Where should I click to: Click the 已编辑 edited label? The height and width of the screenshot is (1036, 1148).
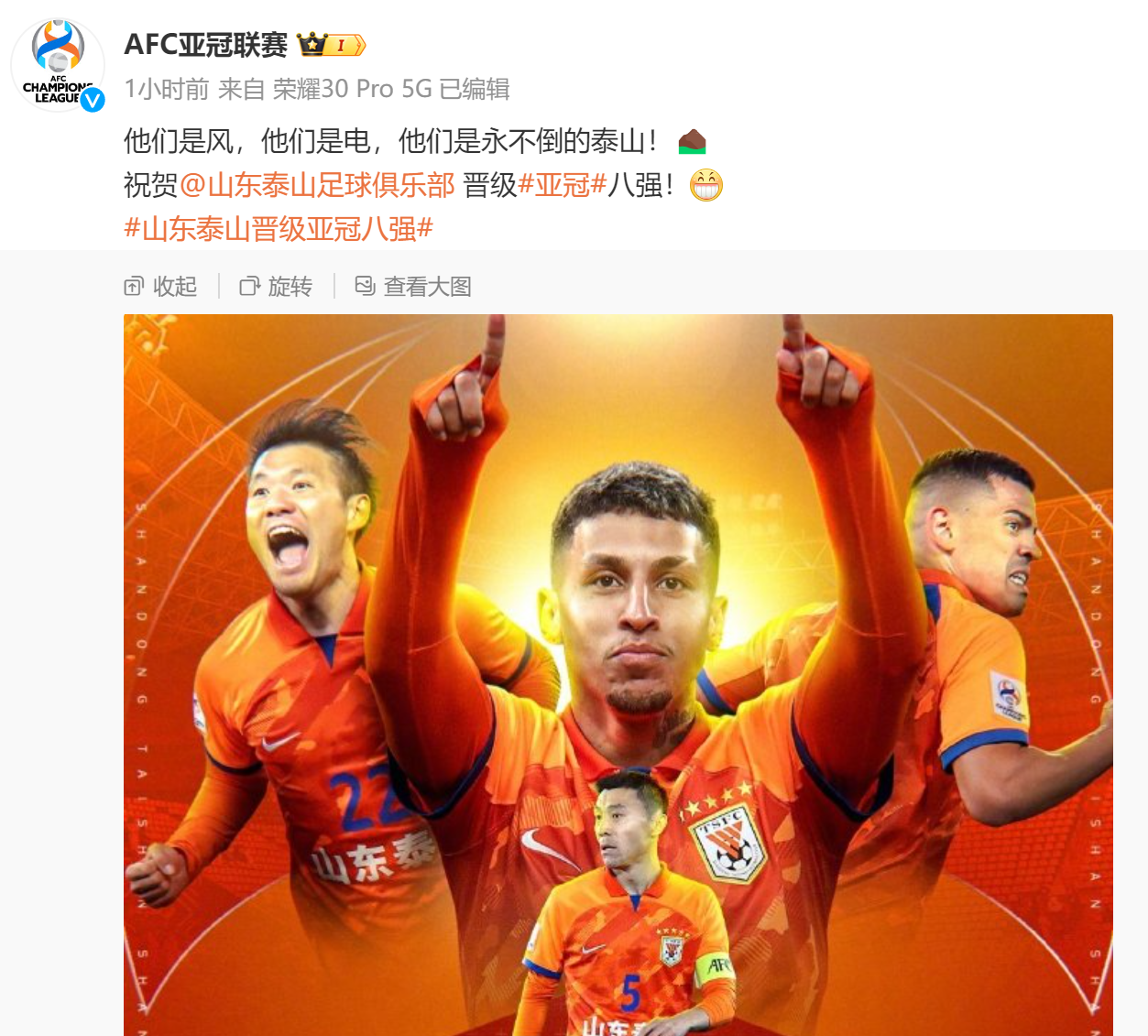pos(475,89)
